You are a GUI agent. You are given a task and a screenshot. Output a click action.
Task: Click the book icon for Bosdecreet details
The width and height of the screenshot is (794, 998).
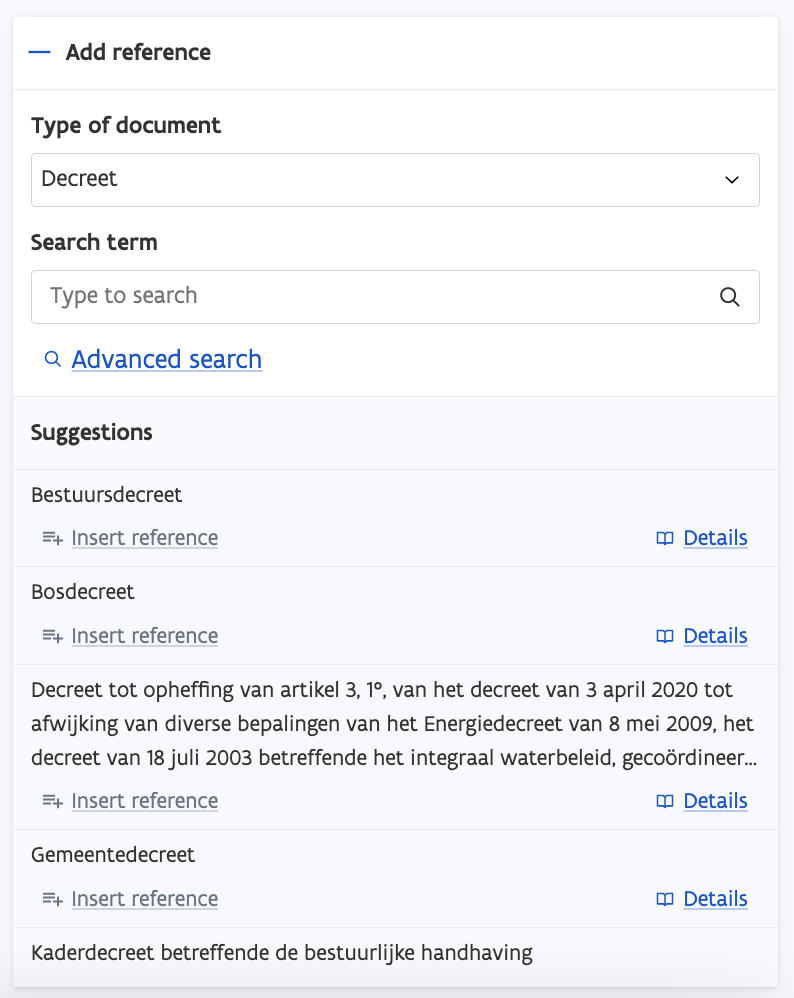click(x=665, y=636)
